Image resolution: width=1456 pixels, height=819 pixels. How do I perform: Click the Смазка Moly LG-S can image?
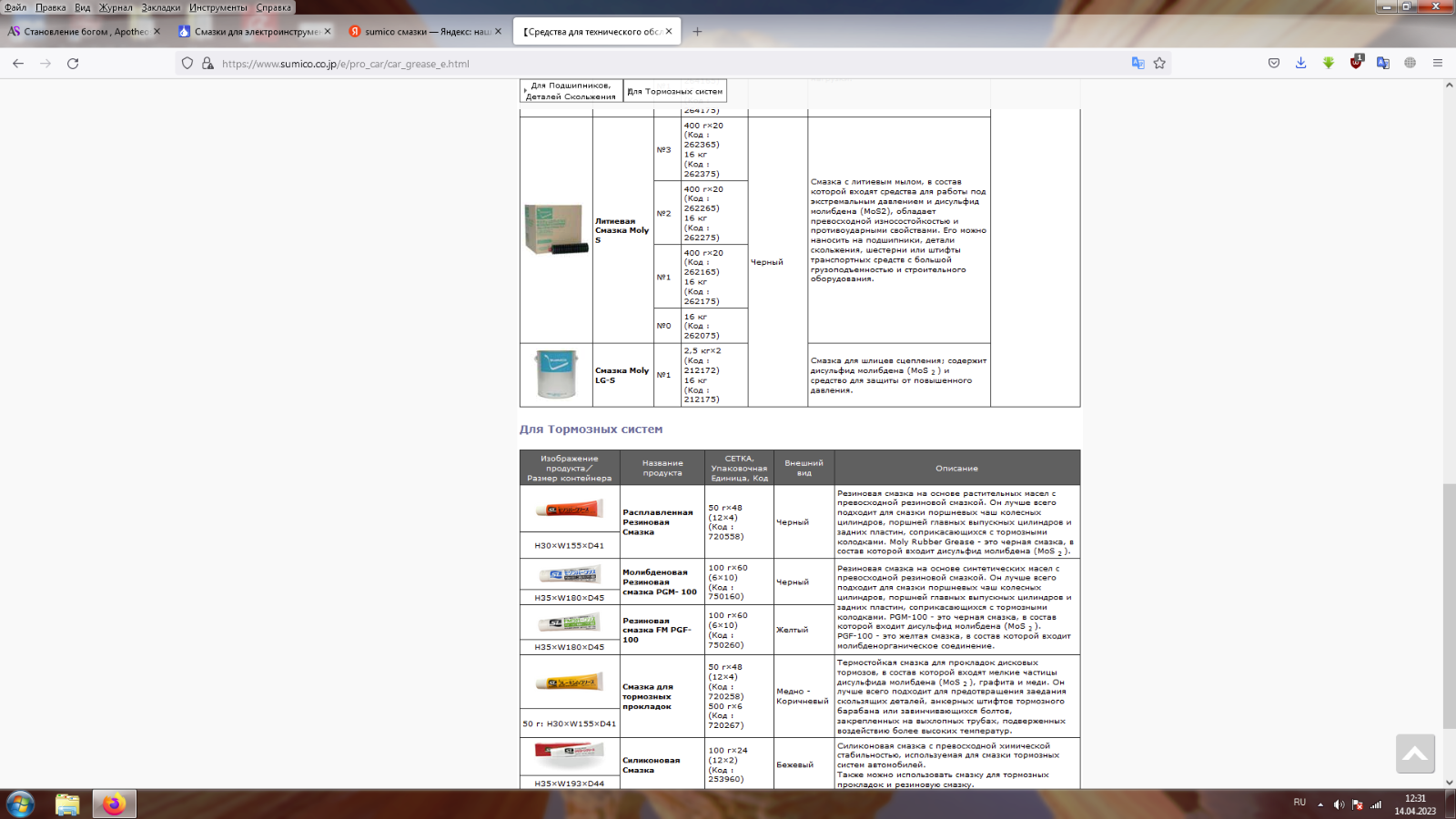tap(556, 375)
